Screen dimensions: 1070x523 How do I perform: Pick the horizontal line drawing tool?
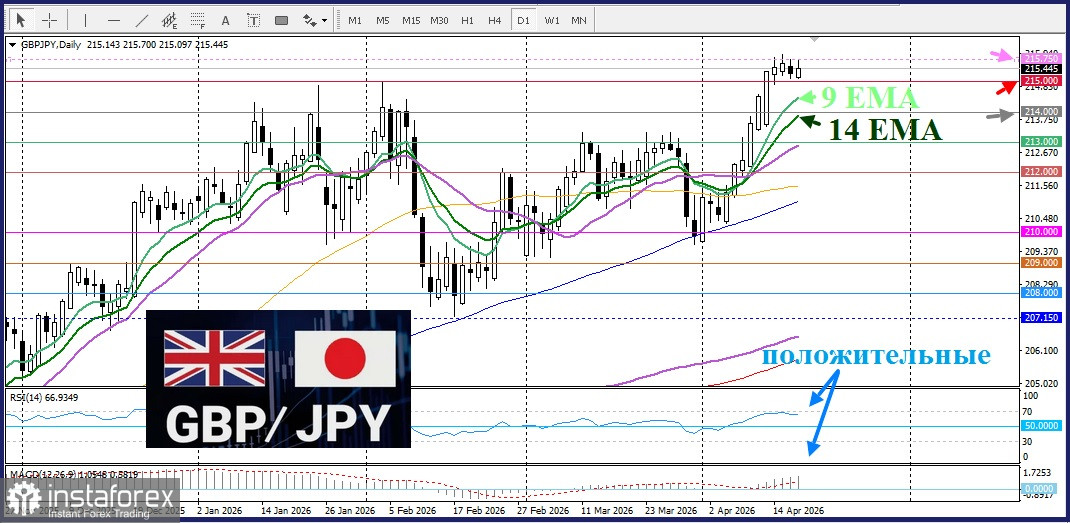click(x=114, y=20)
